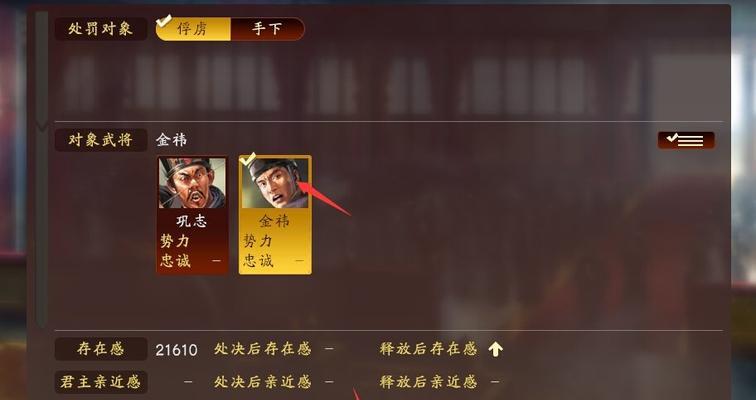The height and width of the screenshot is (400, 756).
Task: Select the 巩志 officer portrait
Action: point(192,183)
